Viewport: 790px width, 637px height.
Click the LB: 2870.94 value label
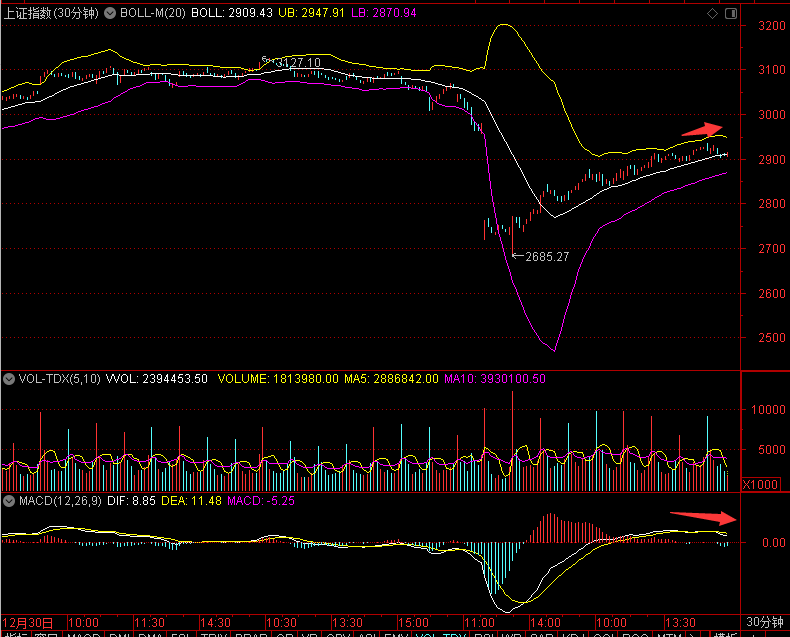pos(383,13)
